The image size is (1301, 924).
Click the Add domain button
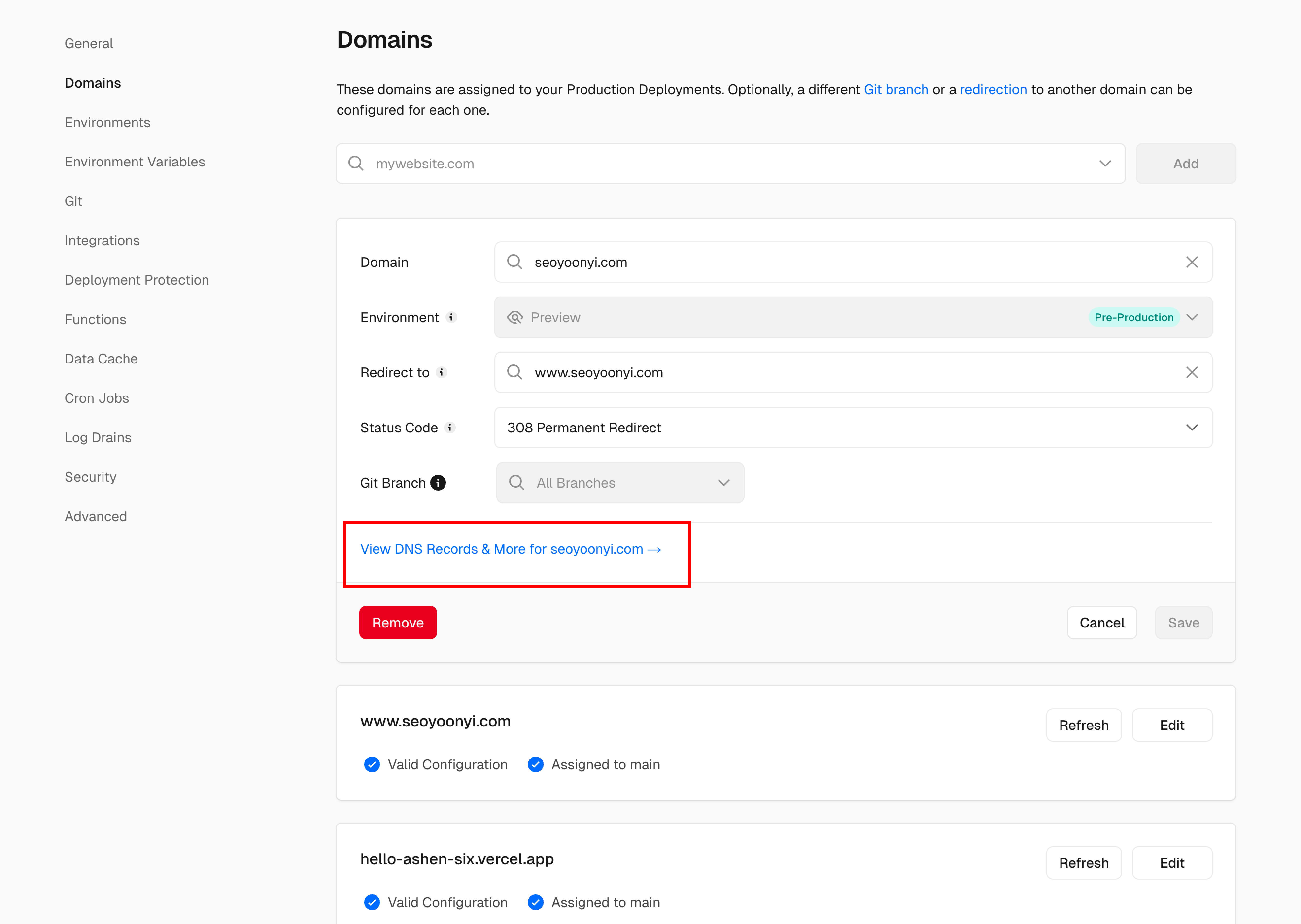[1185, 163]
